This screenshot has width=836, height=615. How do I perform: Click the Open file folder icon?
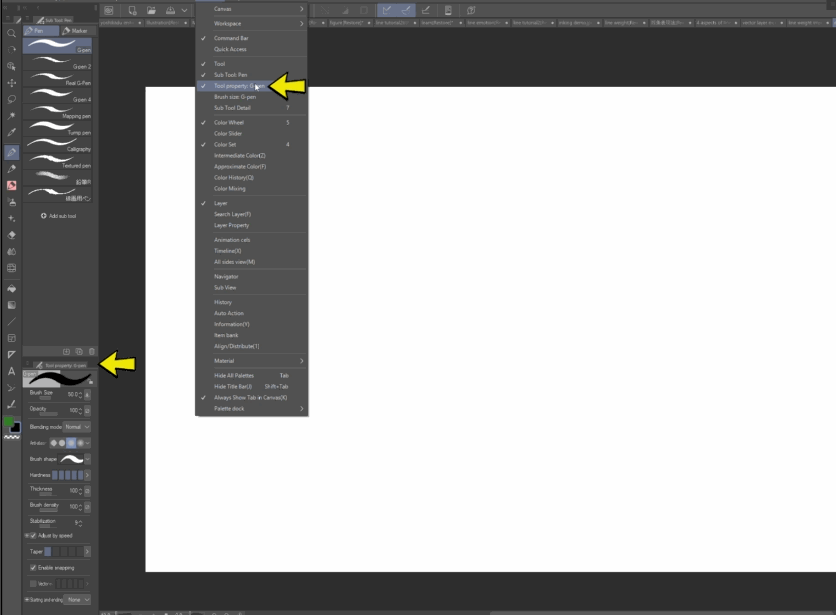[151, 10]
